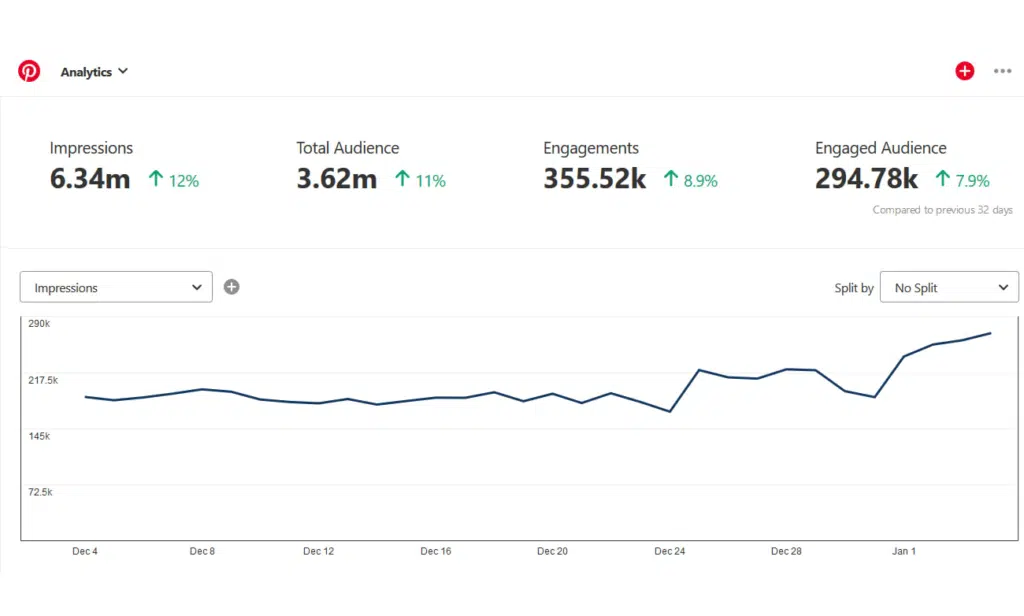Open the three-dot more options menu
The width and height of the screenshot is (1024, 616).
coord(1002,71)
